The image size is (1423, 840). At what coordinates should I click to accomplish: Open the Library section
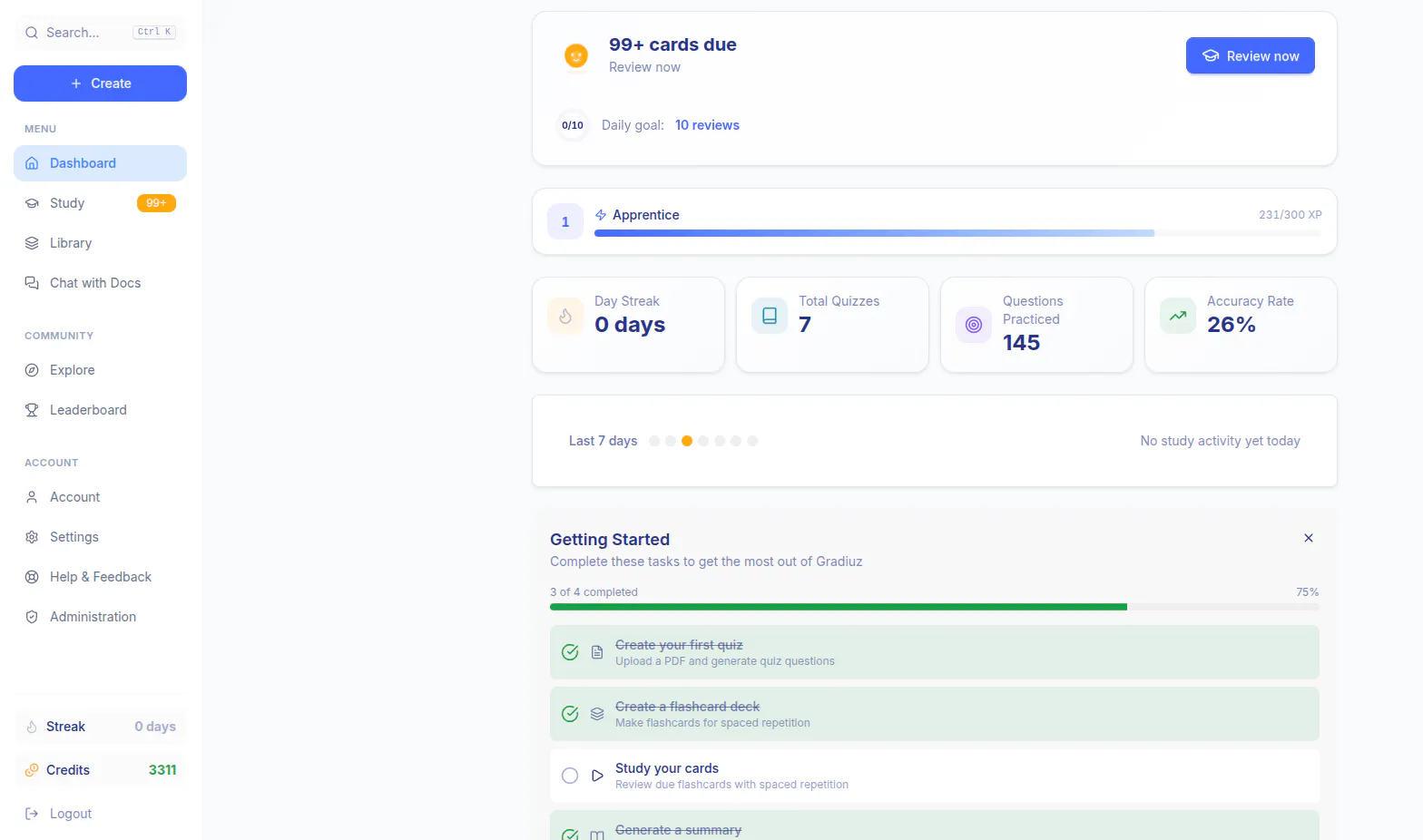pyautogui.click(x=100, y=243)
